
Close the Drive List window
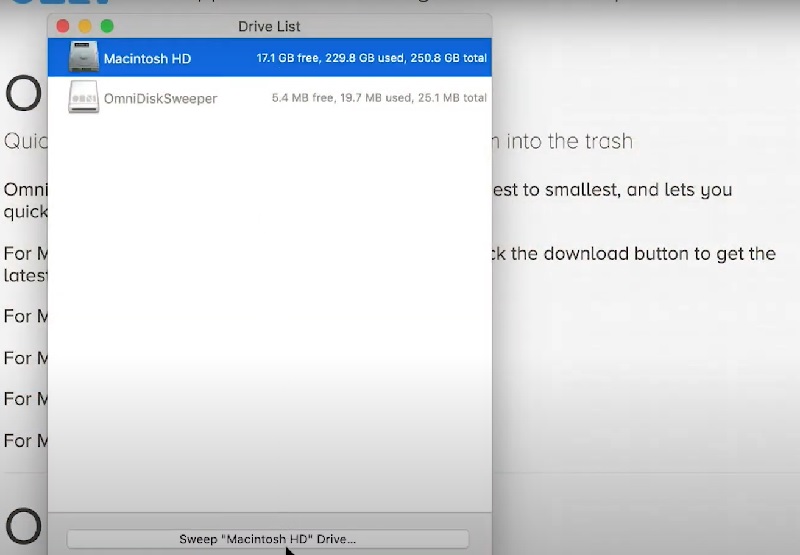[x=63, y=26]
